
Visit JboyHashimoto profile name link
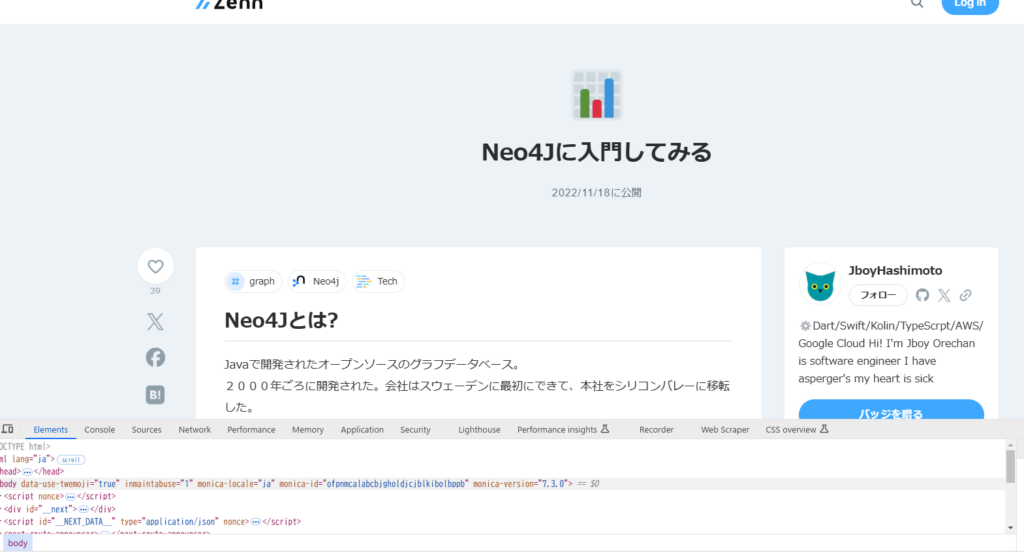click(x=895, y=270)
